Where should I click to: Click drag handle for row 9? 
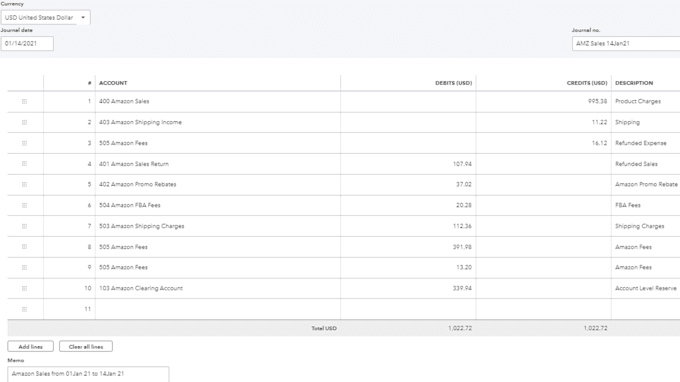coord(24,267)
